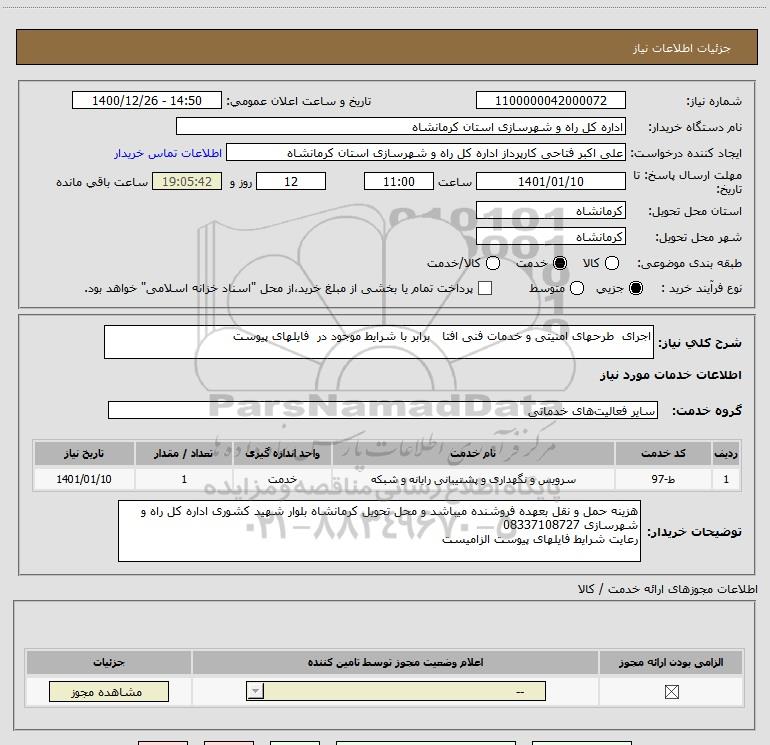Select the کالا radio button
Viewport: 770px width, 745px height.
tap(612, 263)
